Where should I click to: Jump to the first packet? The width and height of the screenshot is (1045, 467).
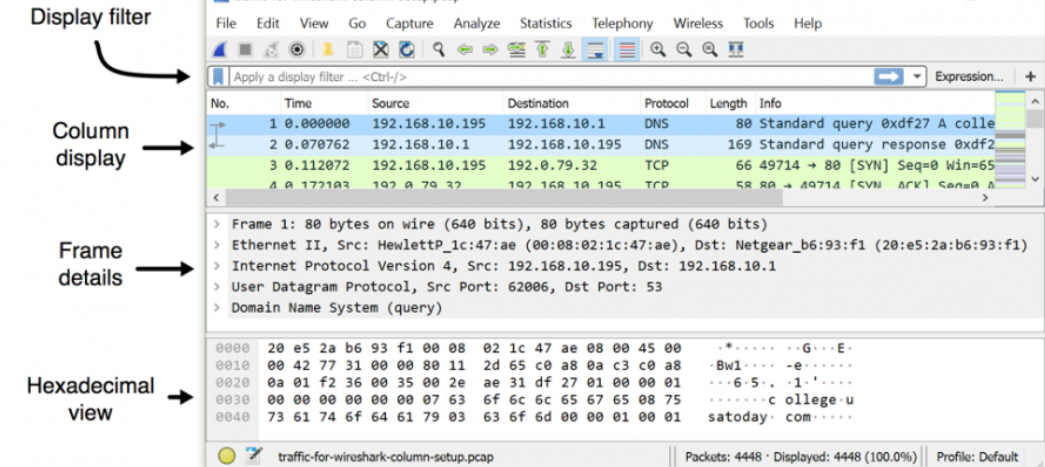(542, 50)
